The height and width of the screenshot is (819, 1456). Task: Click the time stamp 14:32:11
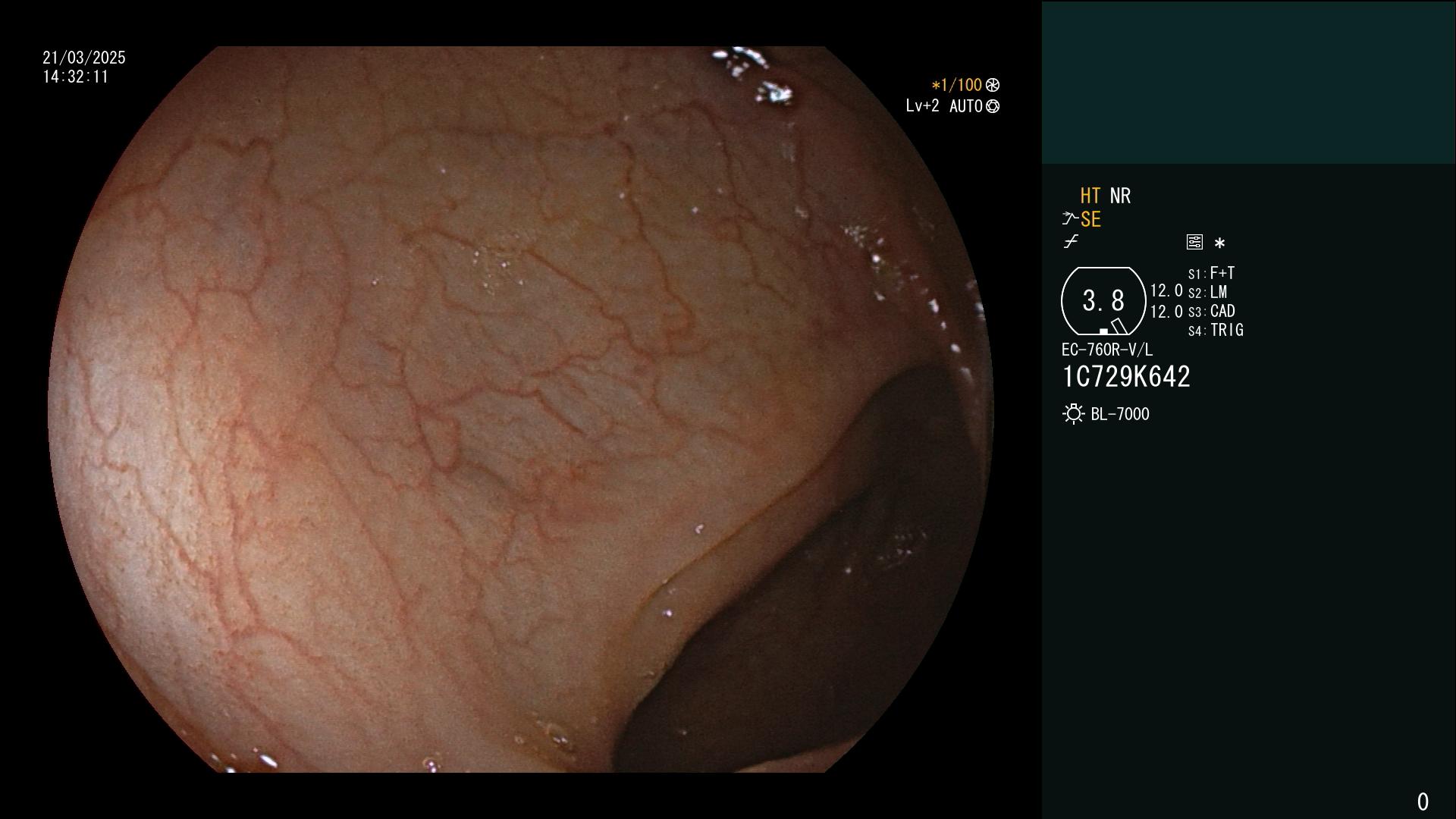click(x=76, y=77)
